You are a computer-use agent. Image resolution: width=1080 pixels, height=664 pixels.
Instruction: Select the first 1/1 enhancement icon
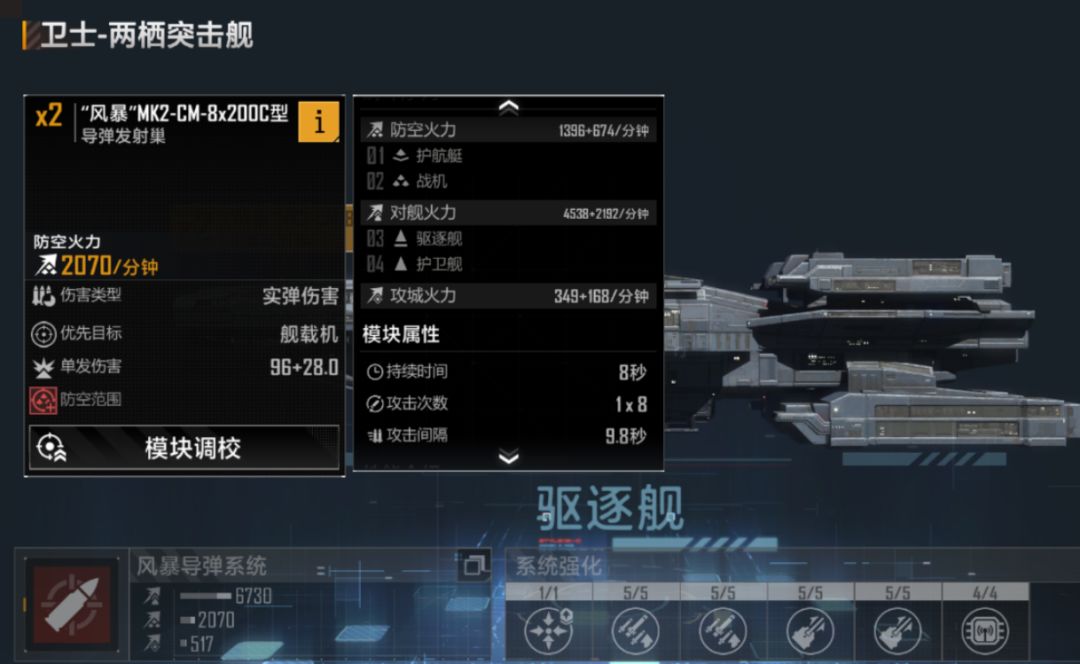pyautogui.click(x=548, y=630)
